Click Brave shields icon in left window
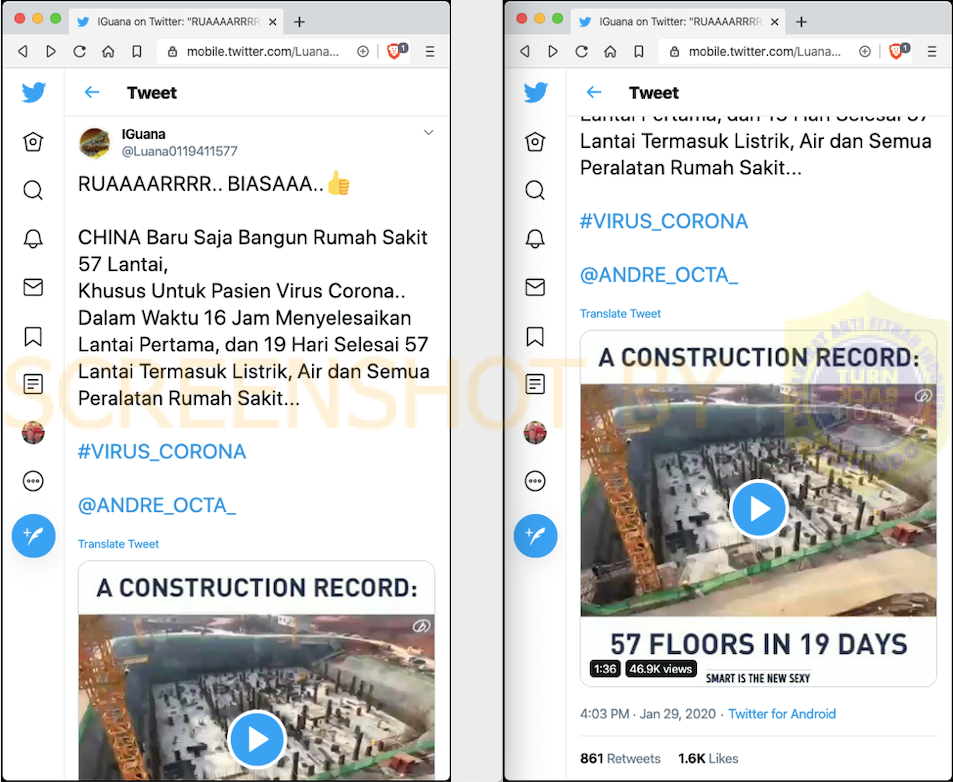The width and height of the screenshot is (953, 782). (396, 52)
